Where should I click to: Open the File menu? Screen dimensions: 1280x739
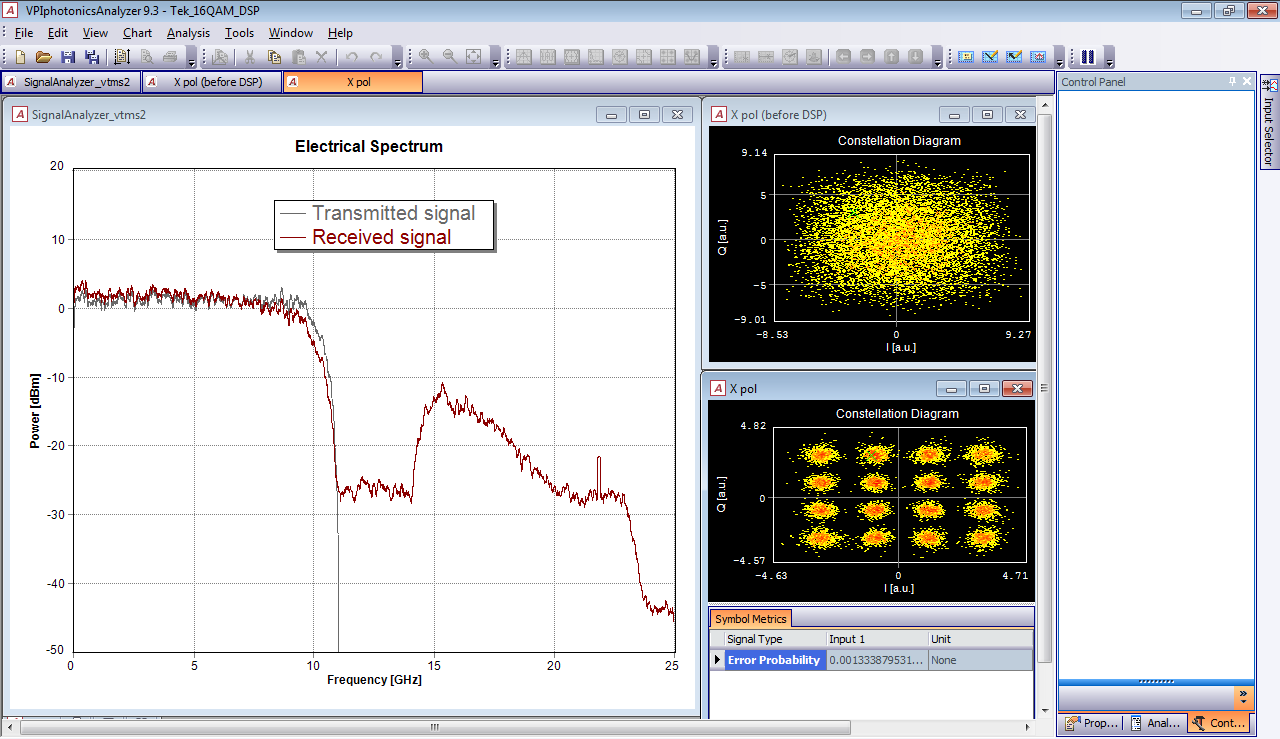click(24, 33)
